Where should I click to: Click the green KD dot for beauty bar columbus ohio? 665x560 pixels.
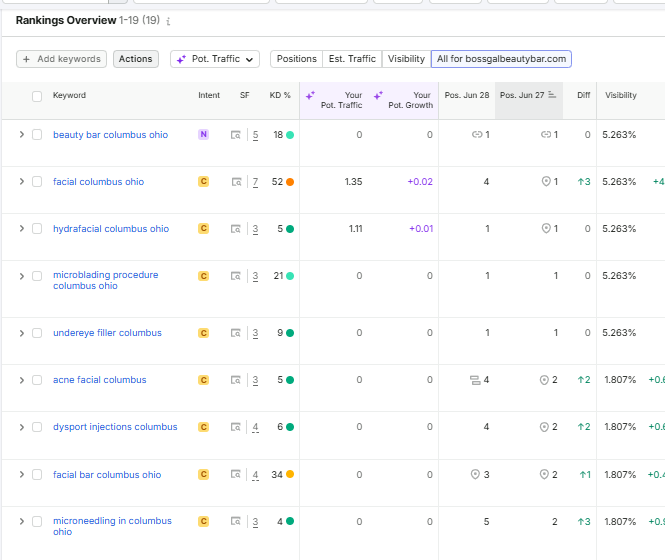[290, 135]
